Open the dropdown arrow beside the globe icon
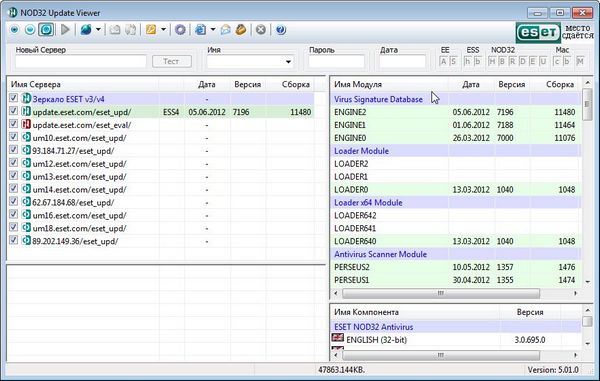 [98, 29]
